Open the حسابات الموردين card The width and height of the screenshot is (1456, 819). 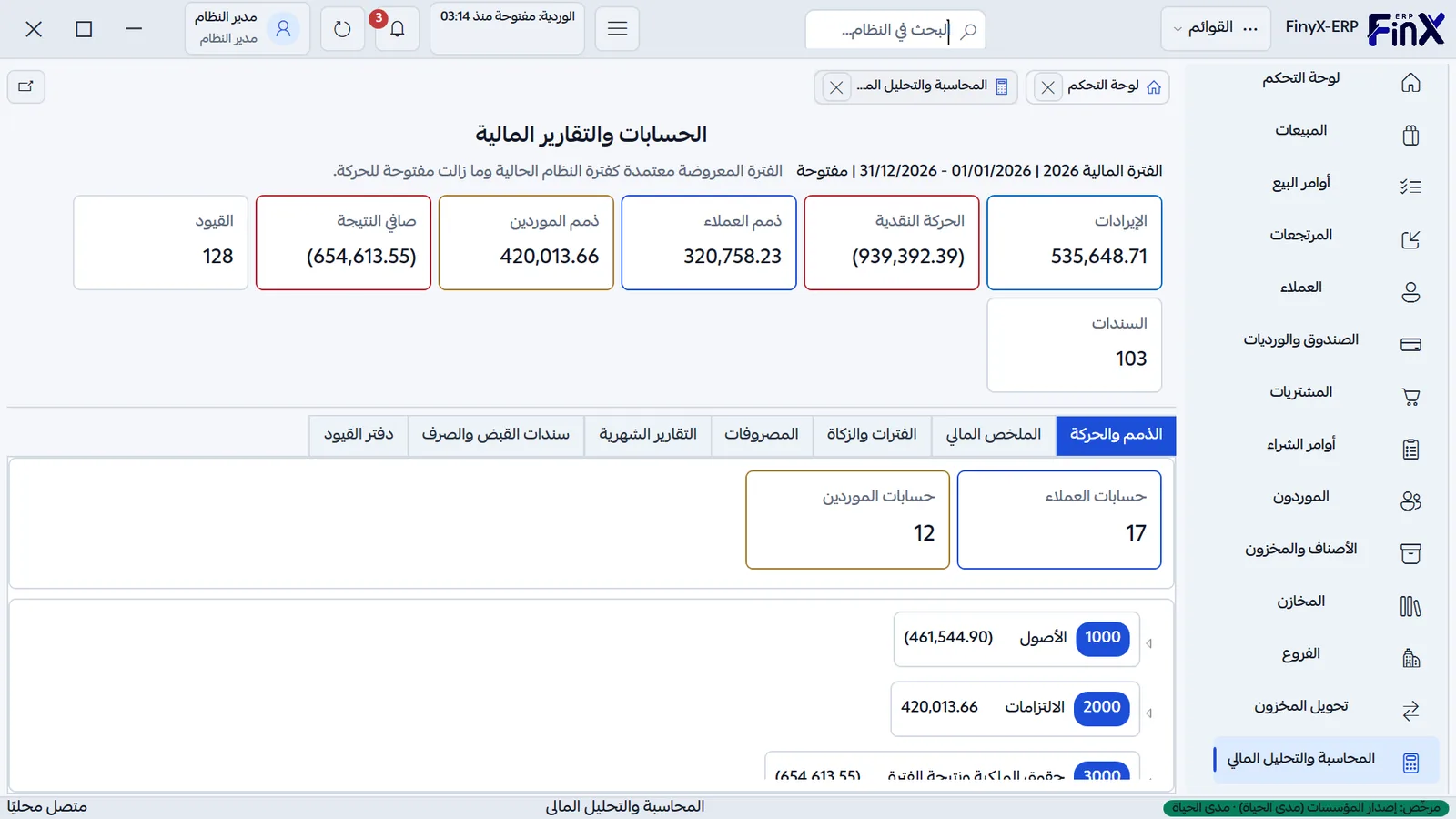pos(847,520)
